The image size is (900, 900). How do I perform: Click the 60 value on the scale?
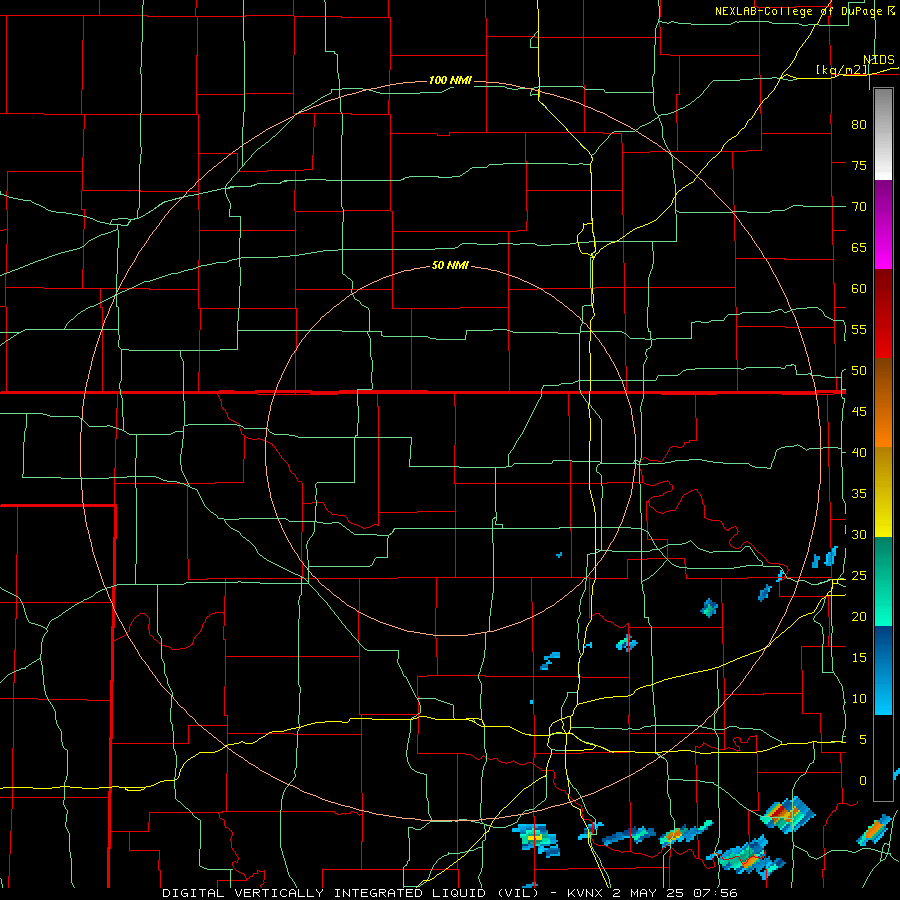click(859, 289)
